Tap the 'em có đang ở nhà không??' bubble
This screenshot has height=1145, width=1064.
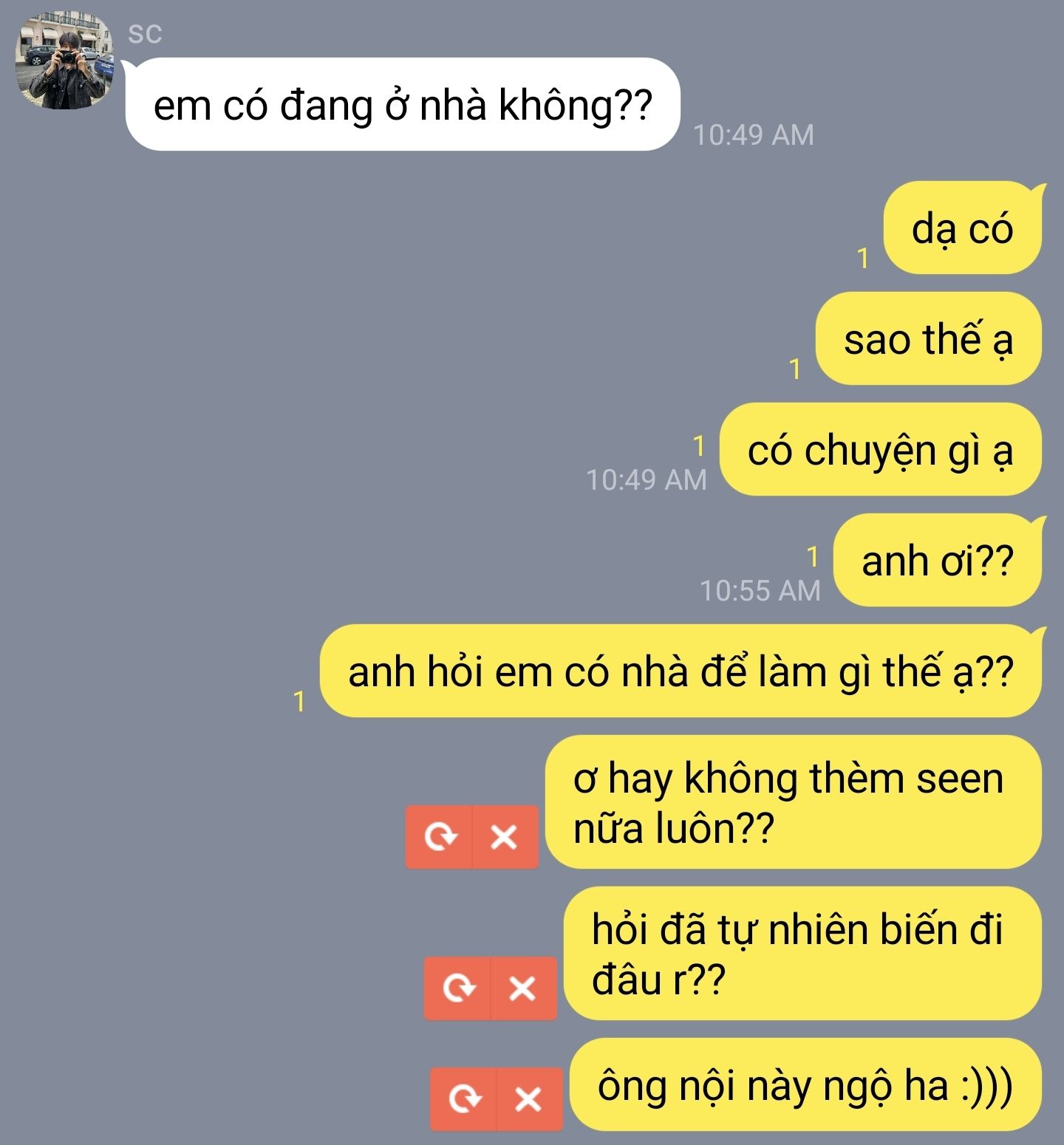[x=402, y=104]
